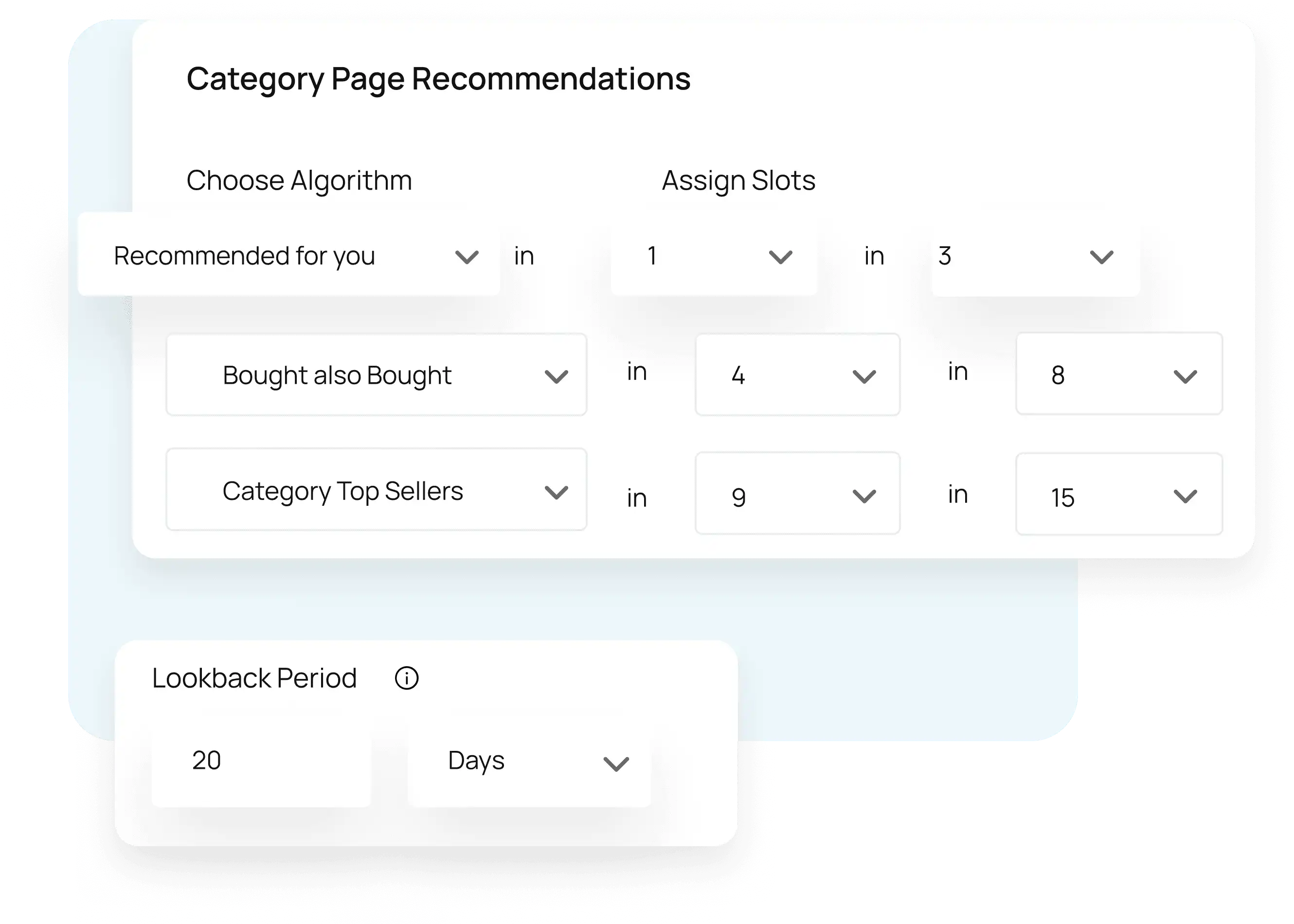Viewport: 1294px width, 924px height.
Task: Click the chevron in 'Bought also Bought' box
Action: click(556, 377)
